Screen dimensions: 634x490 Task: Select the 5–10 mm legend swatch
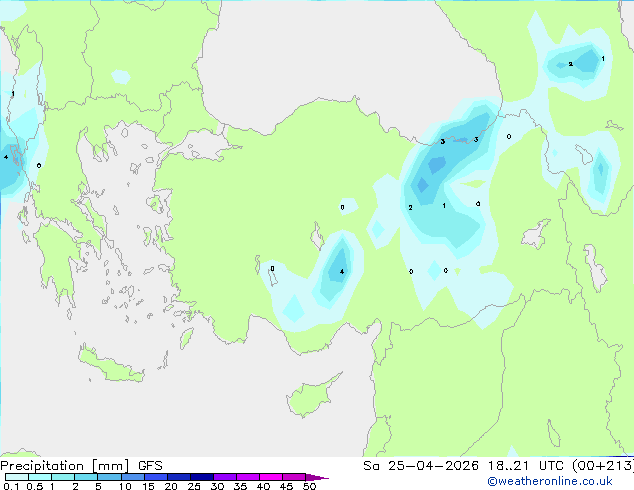(109, 477)
